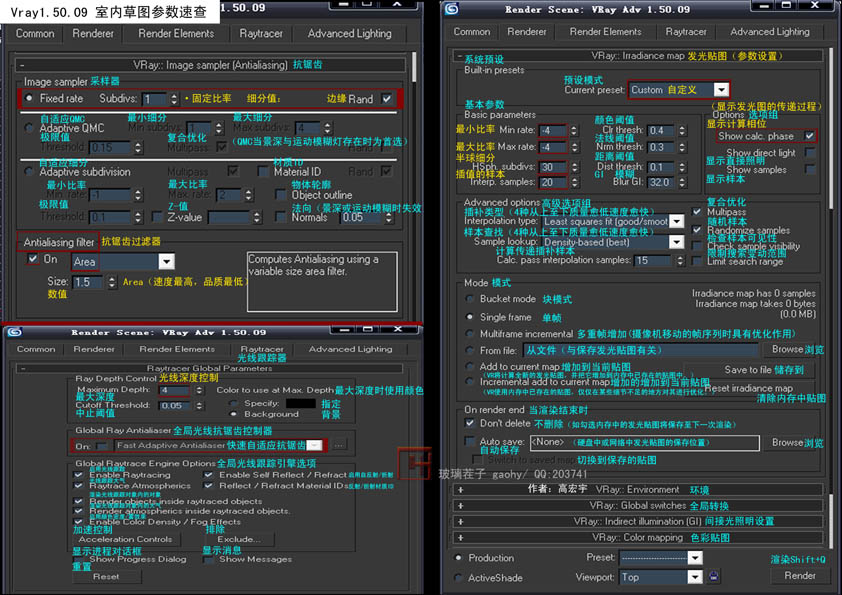Collapse the Raytracer Global Parameters rollout
842x595 pixels.
209,368
